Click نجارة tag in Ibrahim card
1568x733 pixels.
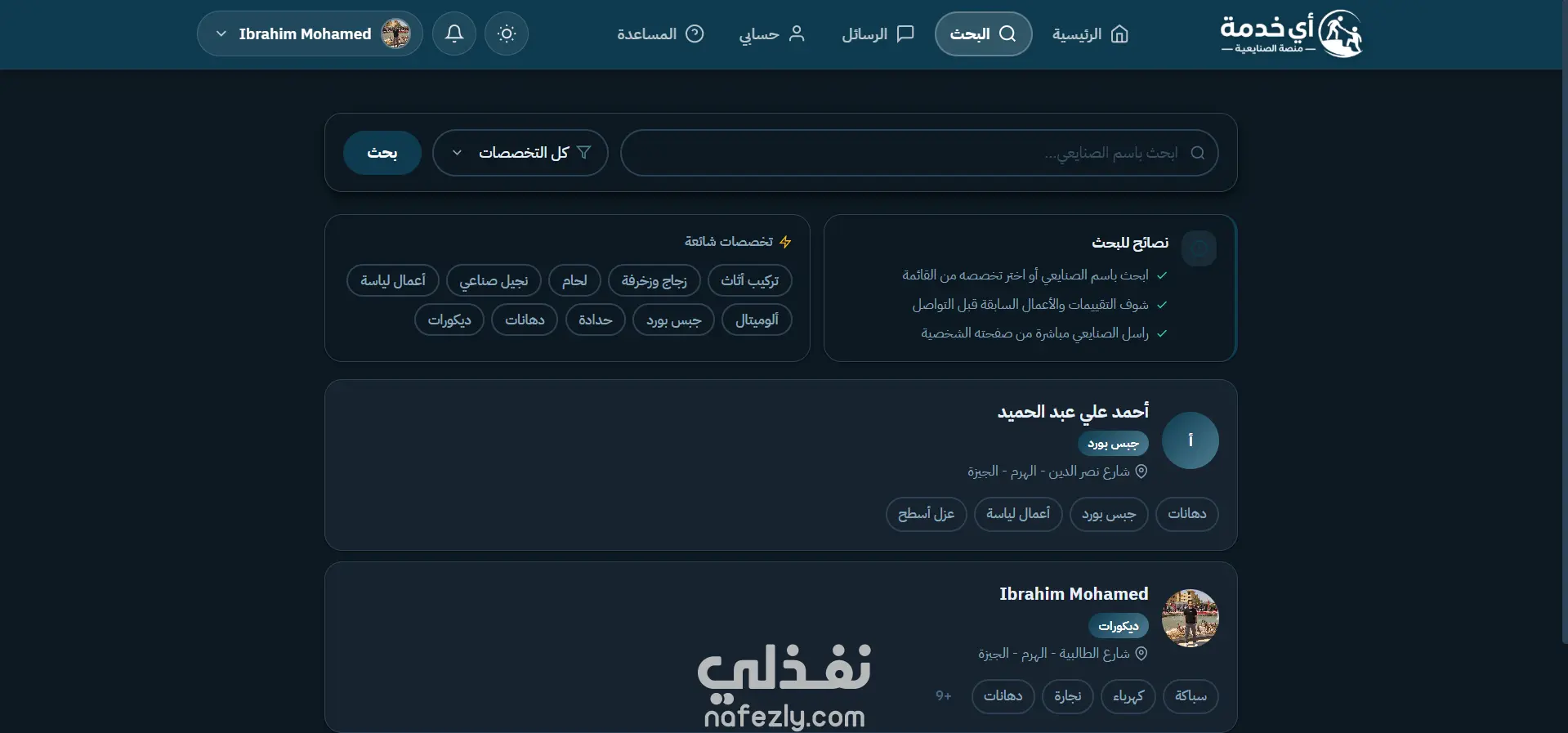click(1068, 696)
